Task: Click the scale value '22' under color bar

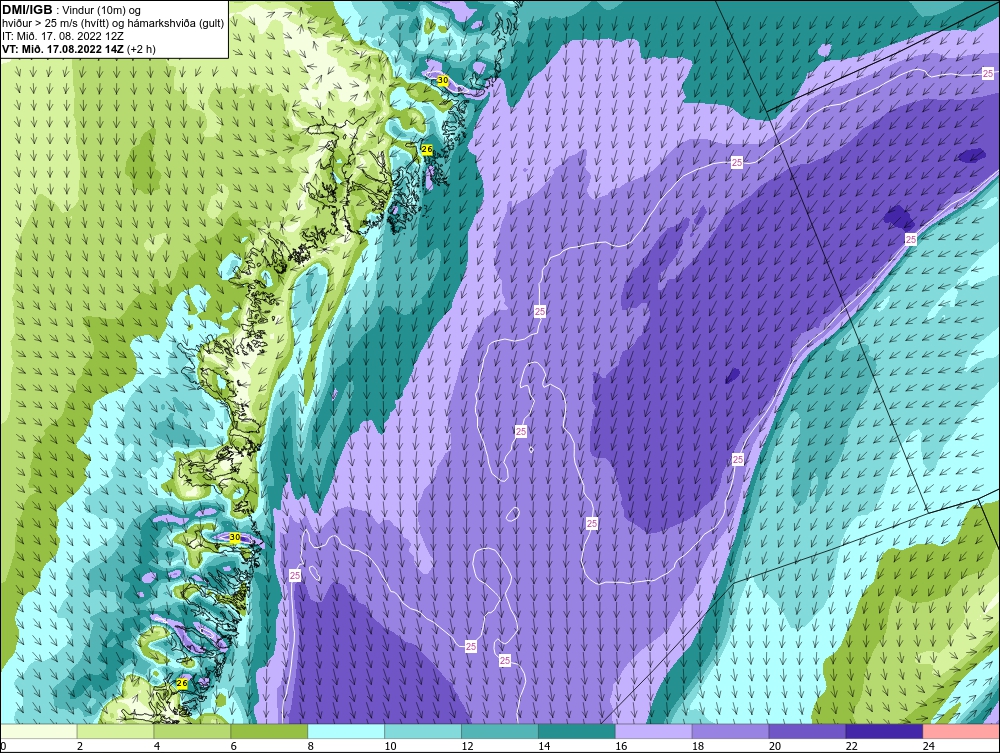Action: click(x=851, y=746)
